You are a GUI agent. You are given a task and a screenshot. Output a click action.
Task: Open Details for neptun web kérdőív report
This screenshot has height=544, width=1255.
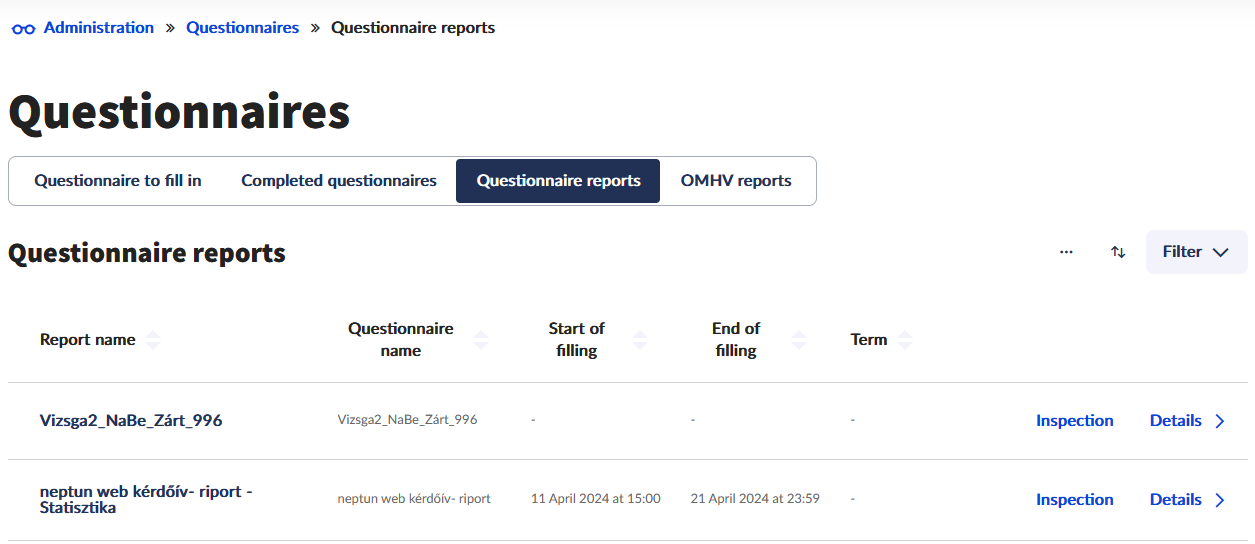tap(1176, 500)
